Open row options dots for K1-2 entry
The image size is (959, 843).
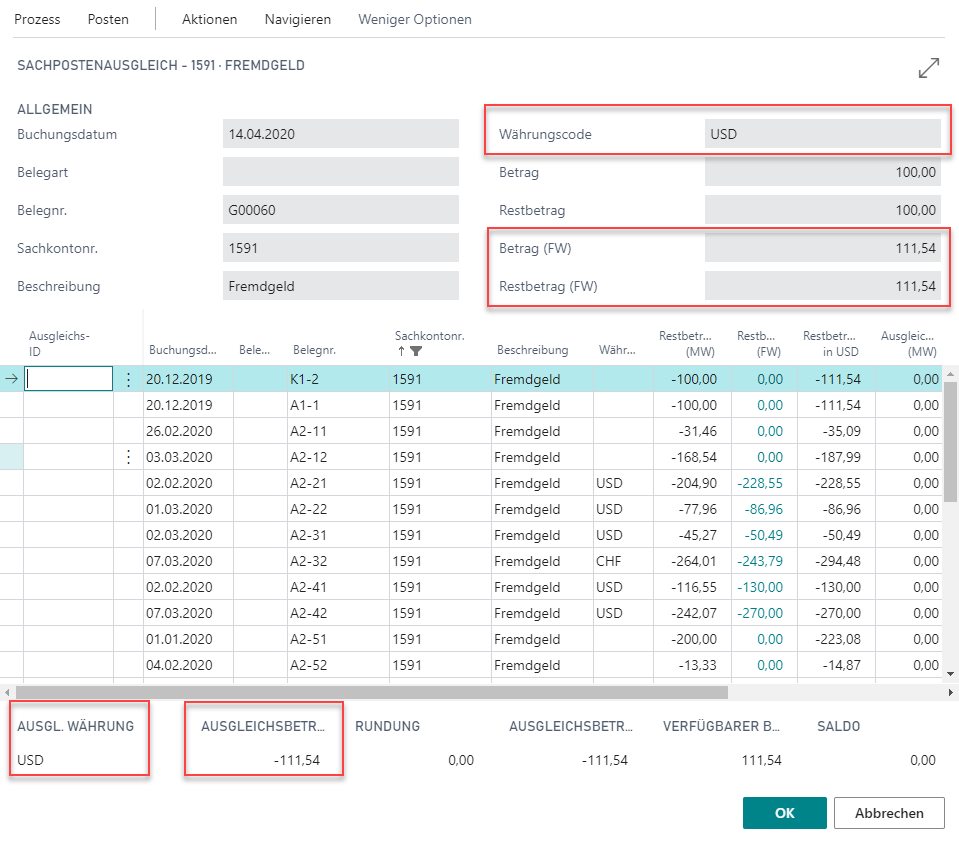128,379
